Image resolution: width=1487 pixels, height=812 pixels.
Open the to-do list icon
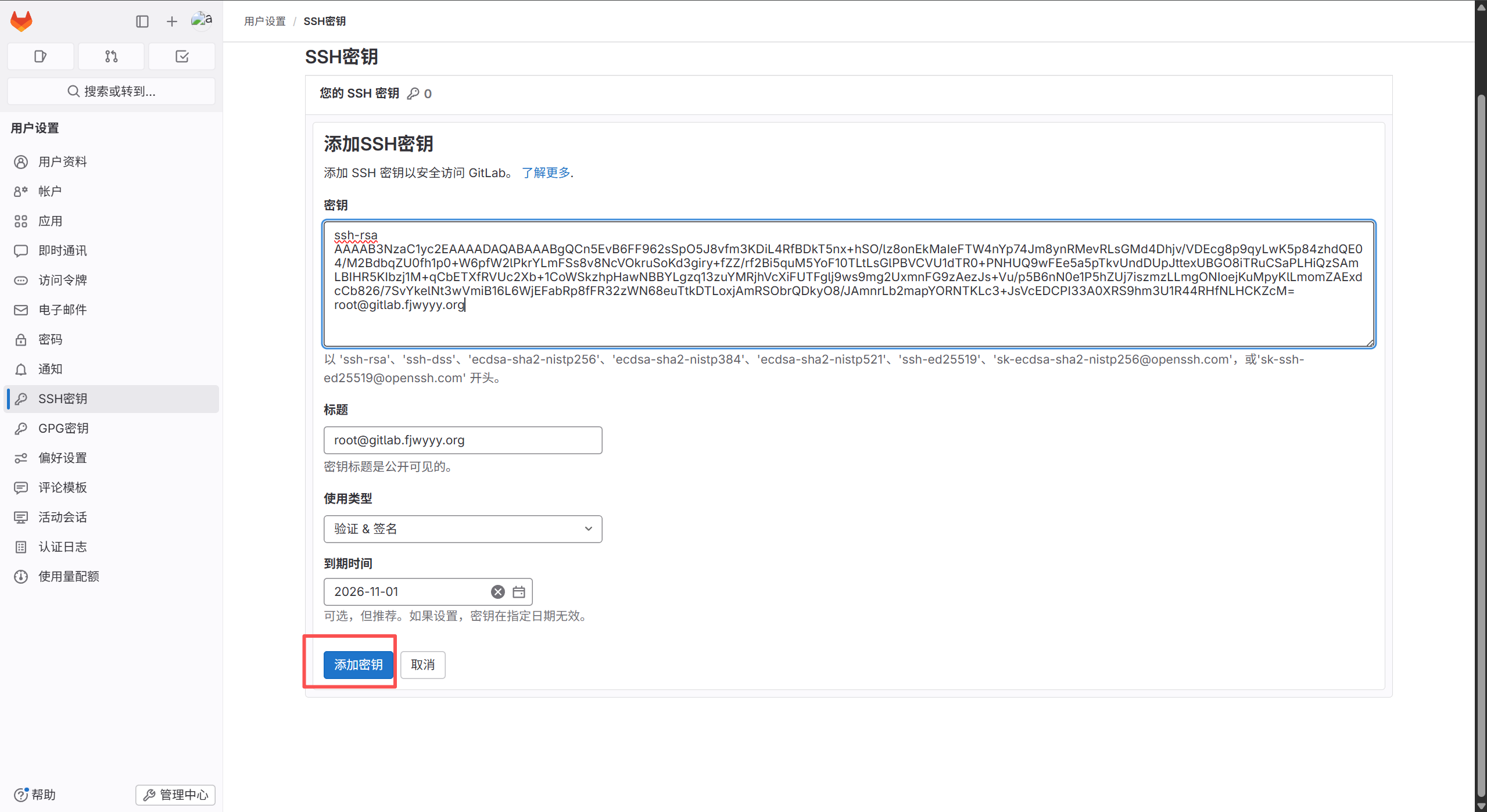click(182, 56)
